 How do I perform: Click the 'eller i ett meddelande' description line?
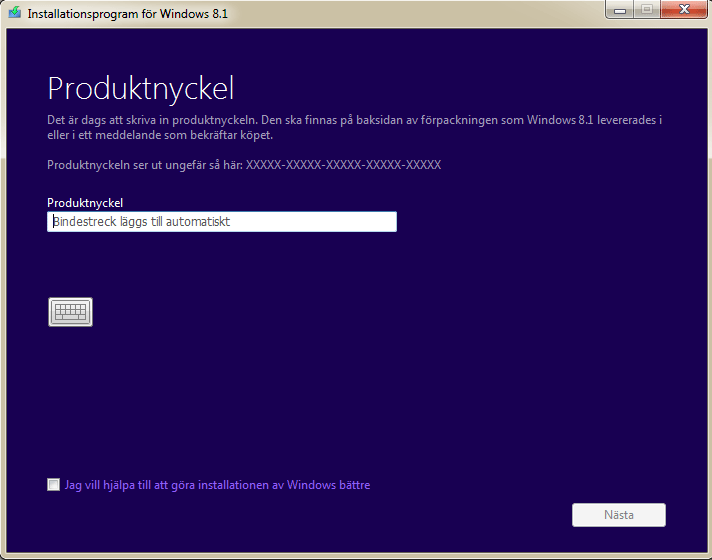tap(159, 135)
